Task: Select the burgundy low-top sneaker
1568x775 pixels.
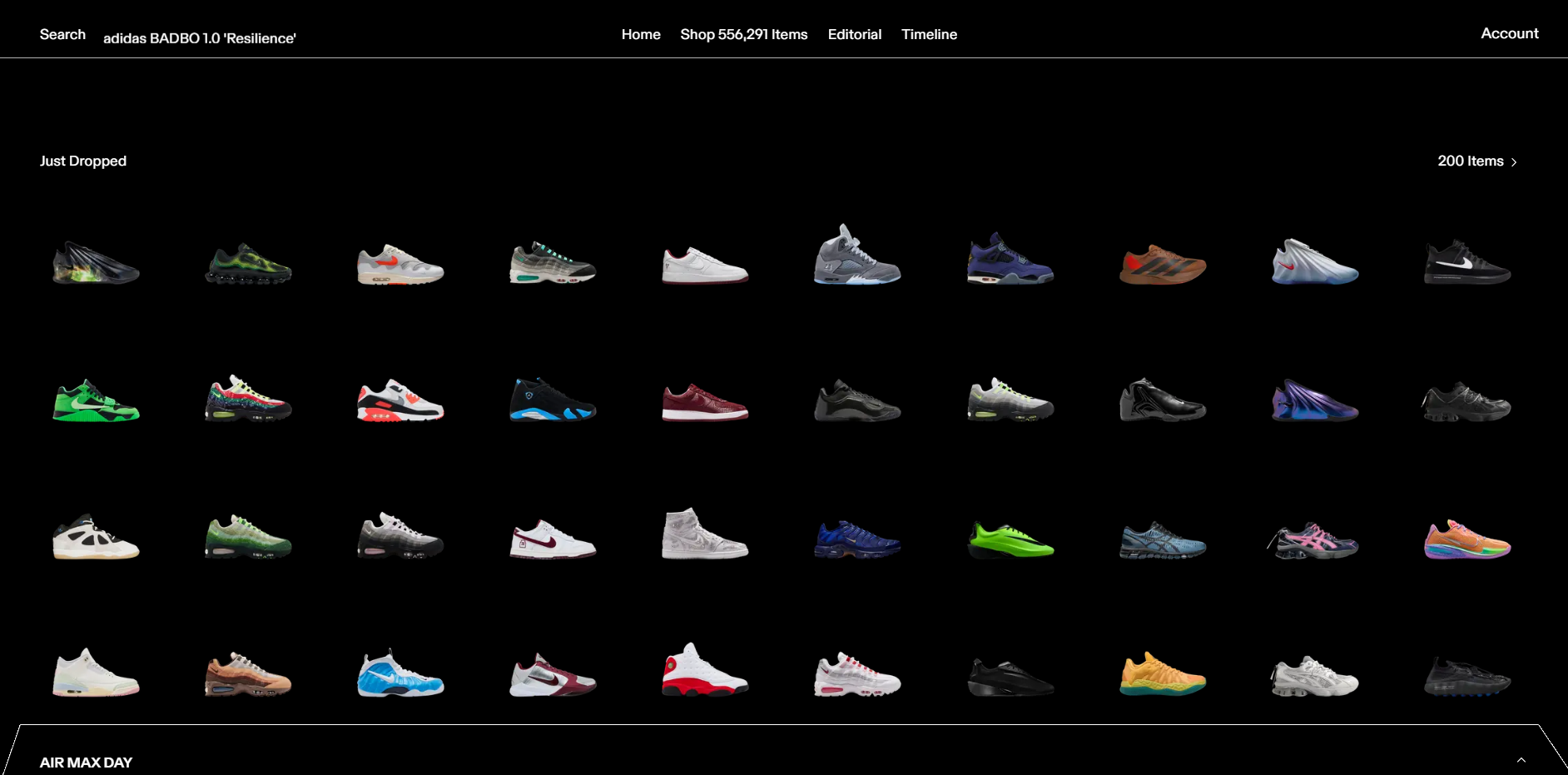Action: (x=705, y=403)
